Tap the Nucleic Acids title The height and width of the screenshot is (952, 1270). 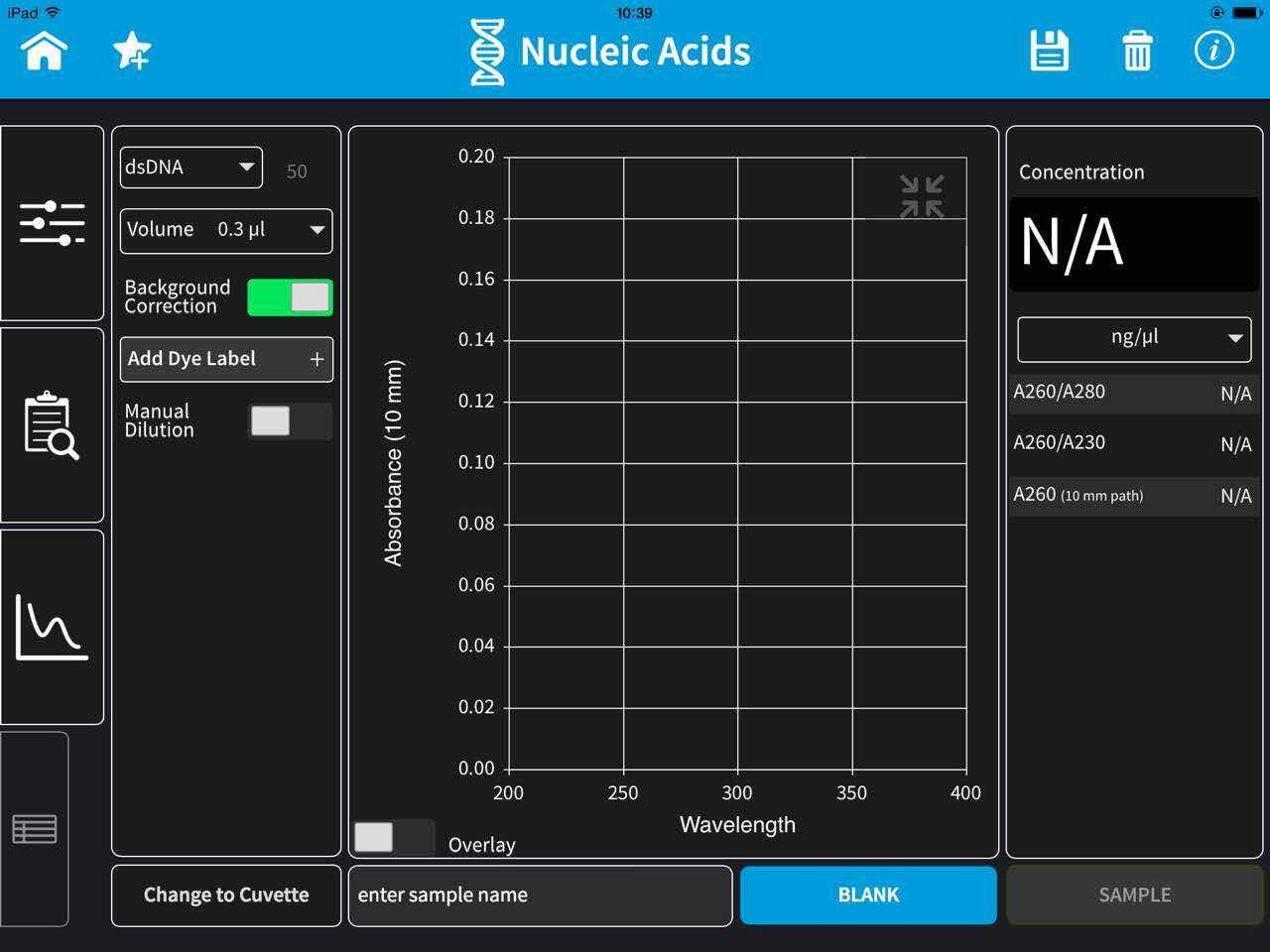coord(635,52)
